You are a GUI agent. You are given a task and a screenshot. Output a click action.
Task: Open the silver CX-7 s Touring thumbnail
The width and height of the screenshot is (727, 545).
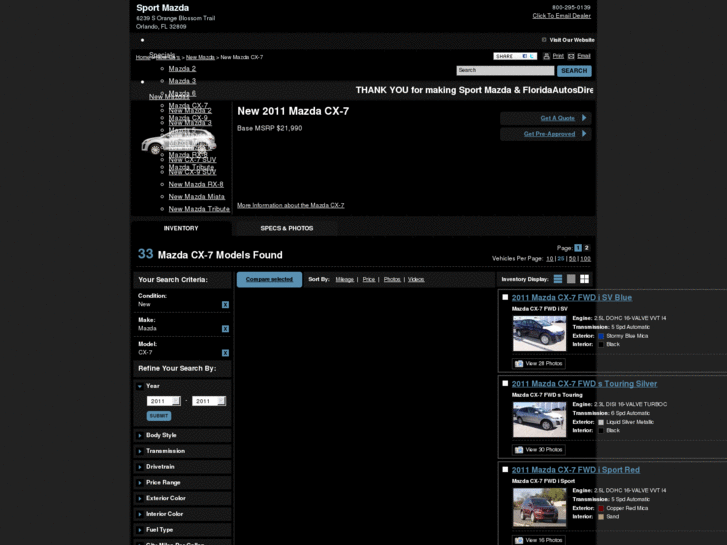click(x=539, y=420)
